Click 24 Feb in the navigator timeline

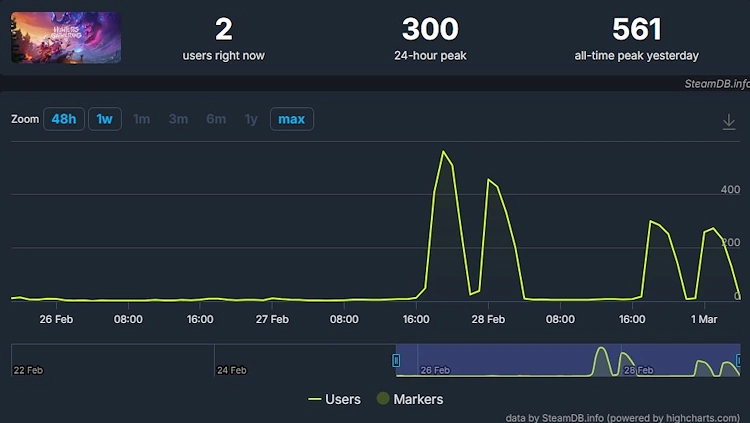pyautogui.click(x=231, y=370)
